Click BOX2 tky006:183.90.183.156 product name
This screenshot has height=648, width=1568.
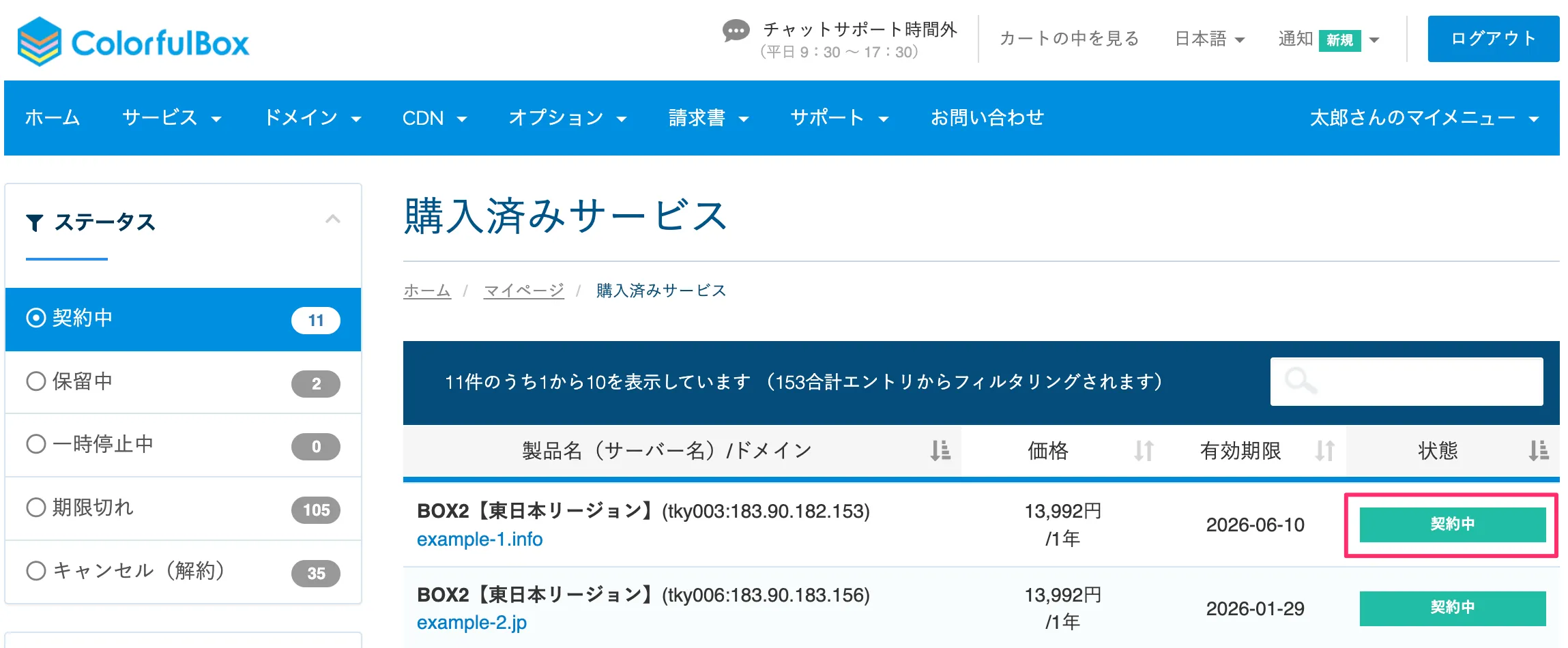pos(643,595)
